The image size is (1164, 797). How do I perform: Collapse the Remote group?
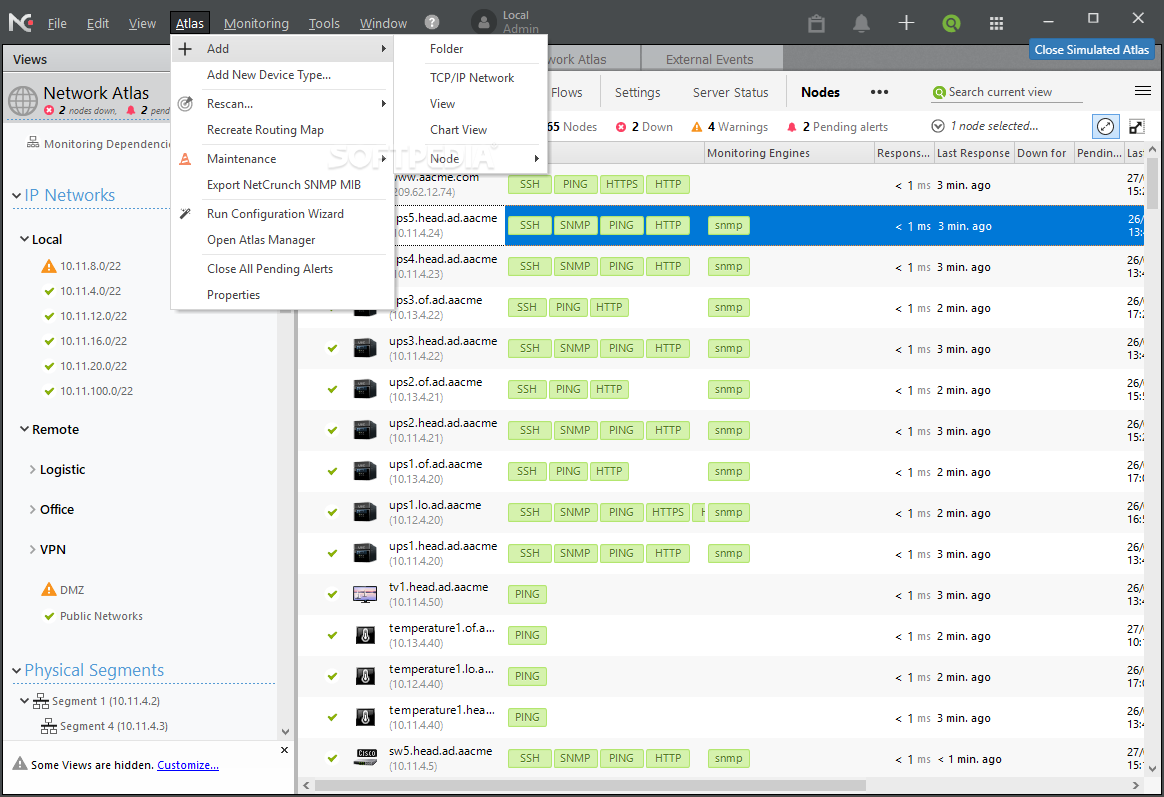(x=24, y=429)
